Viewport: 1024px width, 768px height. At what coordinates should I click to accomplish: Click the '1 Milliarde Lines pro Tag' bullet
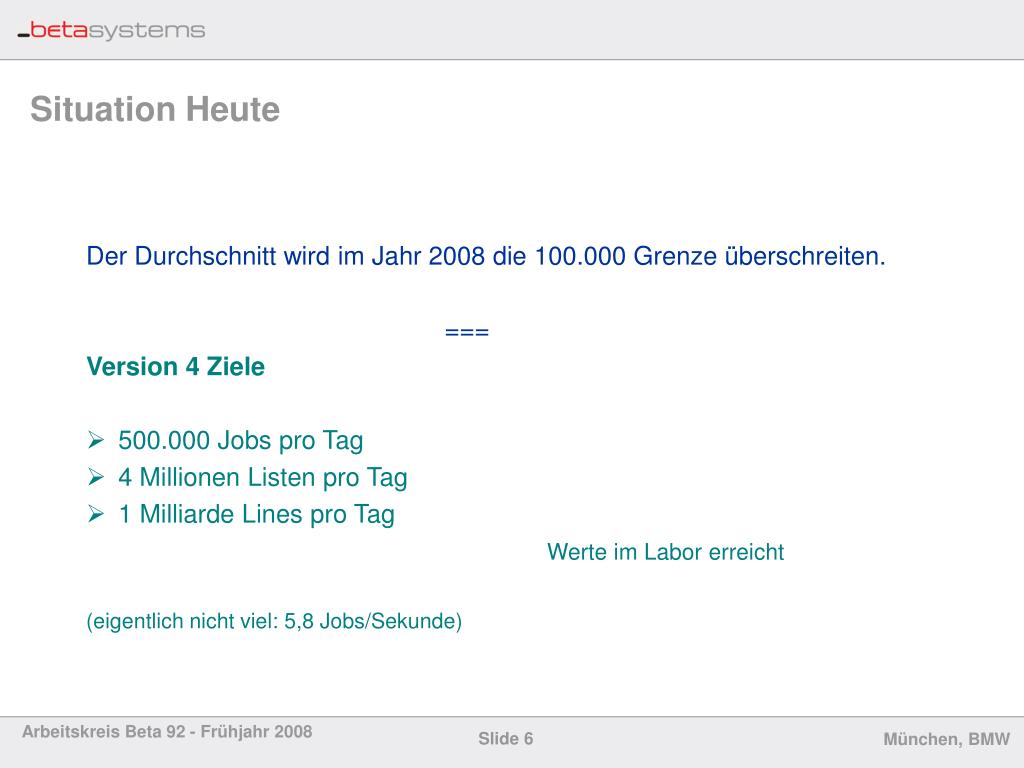pyautogui.click(x=256, y=515)
